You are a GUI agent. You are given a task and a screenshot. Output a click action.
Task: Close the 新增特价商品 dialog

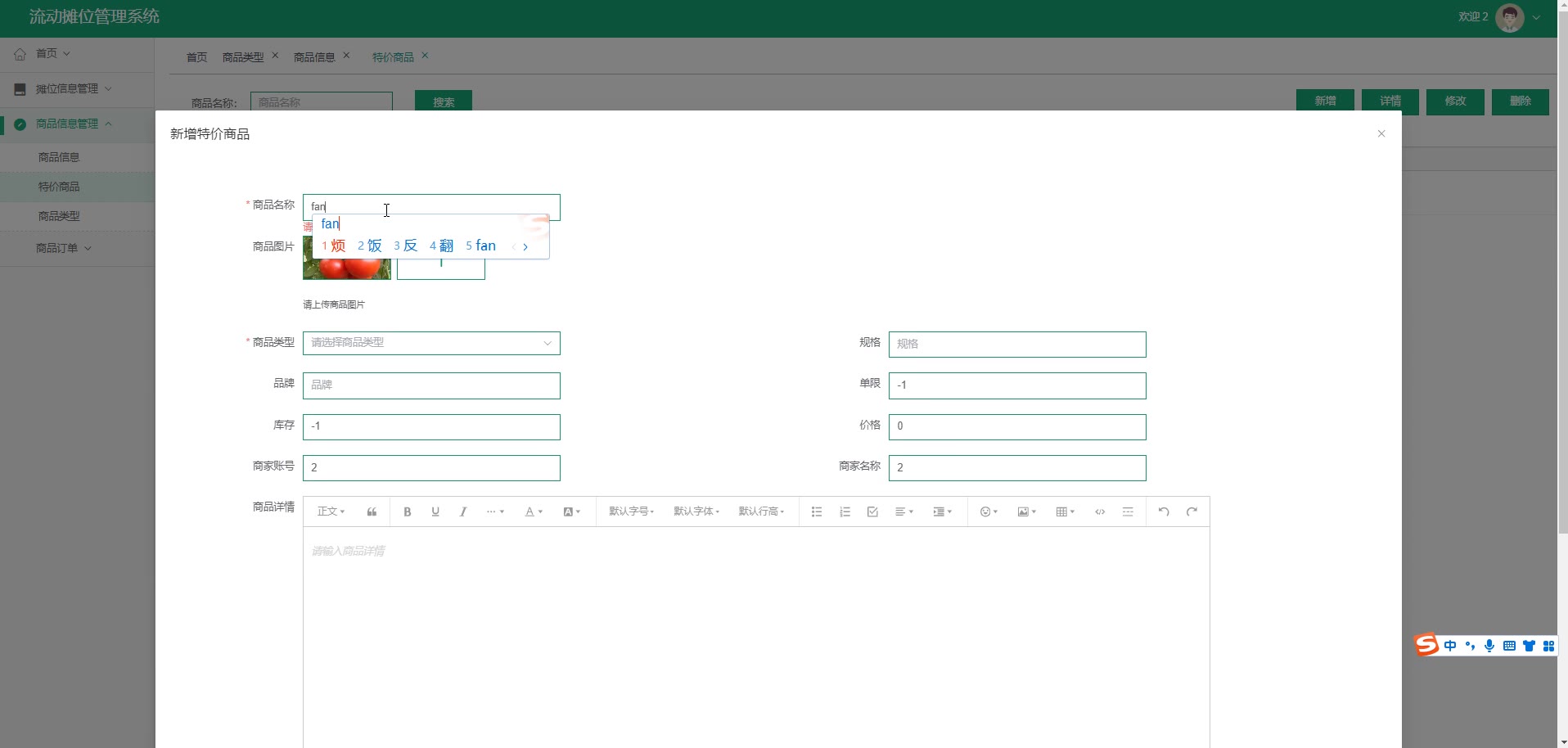click(x=1381, y=133)
